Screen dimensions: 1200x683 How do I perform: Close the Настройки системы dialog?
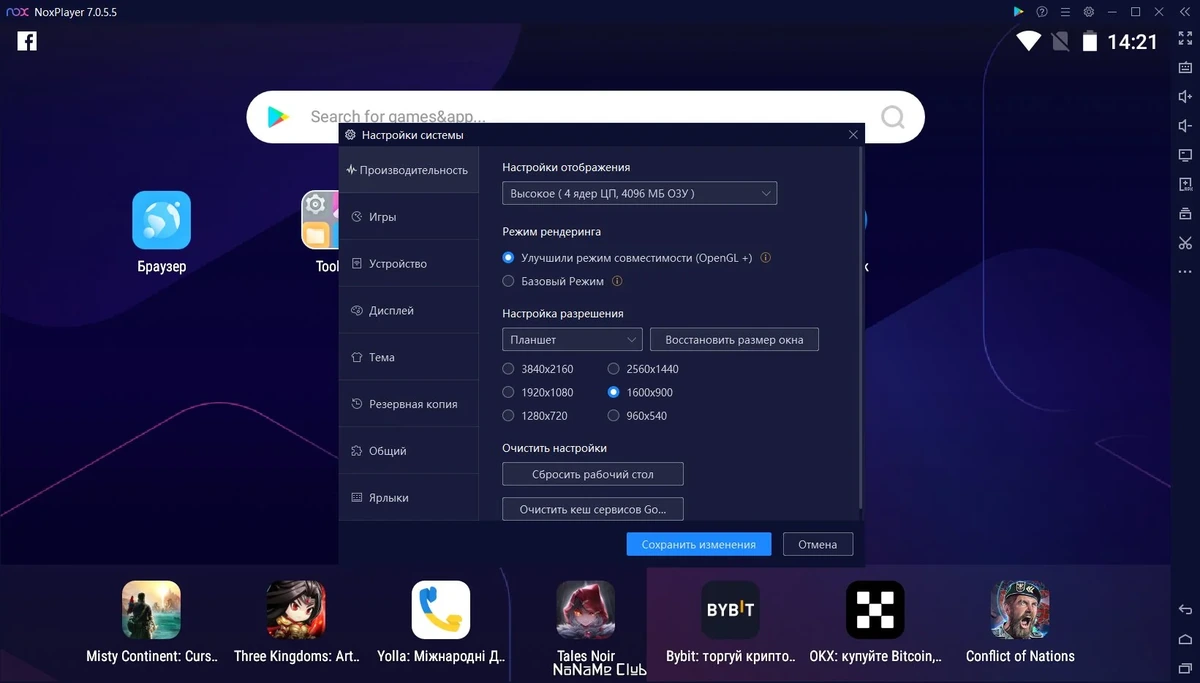(853, 134)
